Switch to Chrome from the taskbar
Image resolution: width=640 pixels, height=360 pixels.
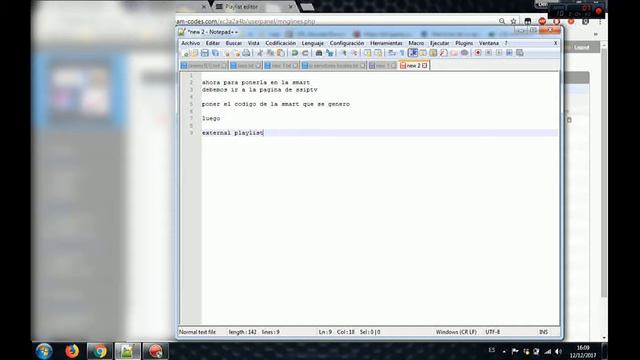(99, 351)
